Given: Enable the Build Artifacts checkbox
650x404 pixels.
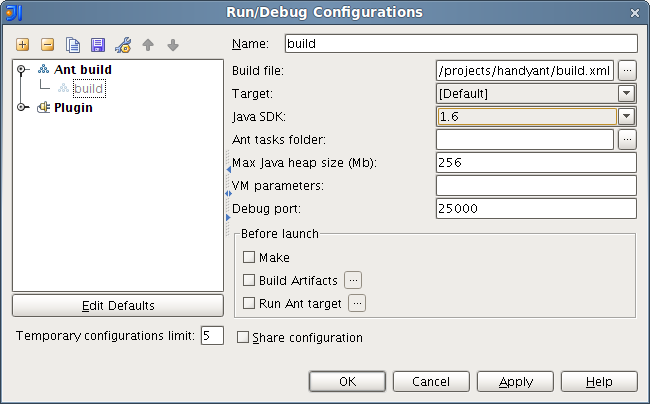Looking at the screenshot, I should pos(249,280).
